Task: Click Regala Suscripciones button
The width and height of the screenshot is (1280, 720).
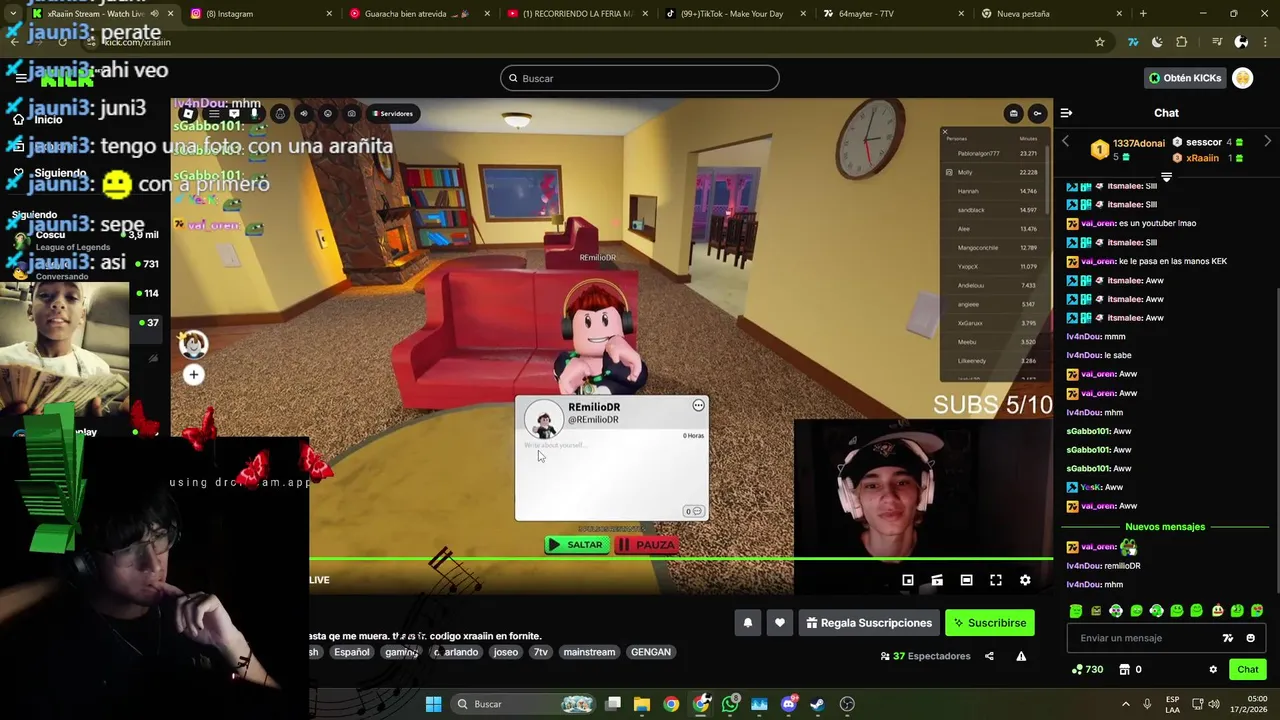Action: click(x=869, y=623)
